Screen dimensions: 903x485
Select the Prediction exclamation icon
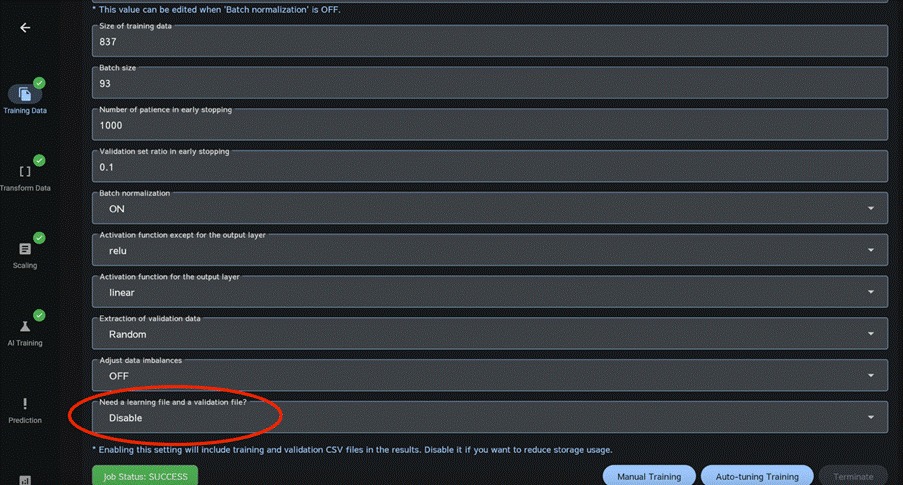coord(25,404)
